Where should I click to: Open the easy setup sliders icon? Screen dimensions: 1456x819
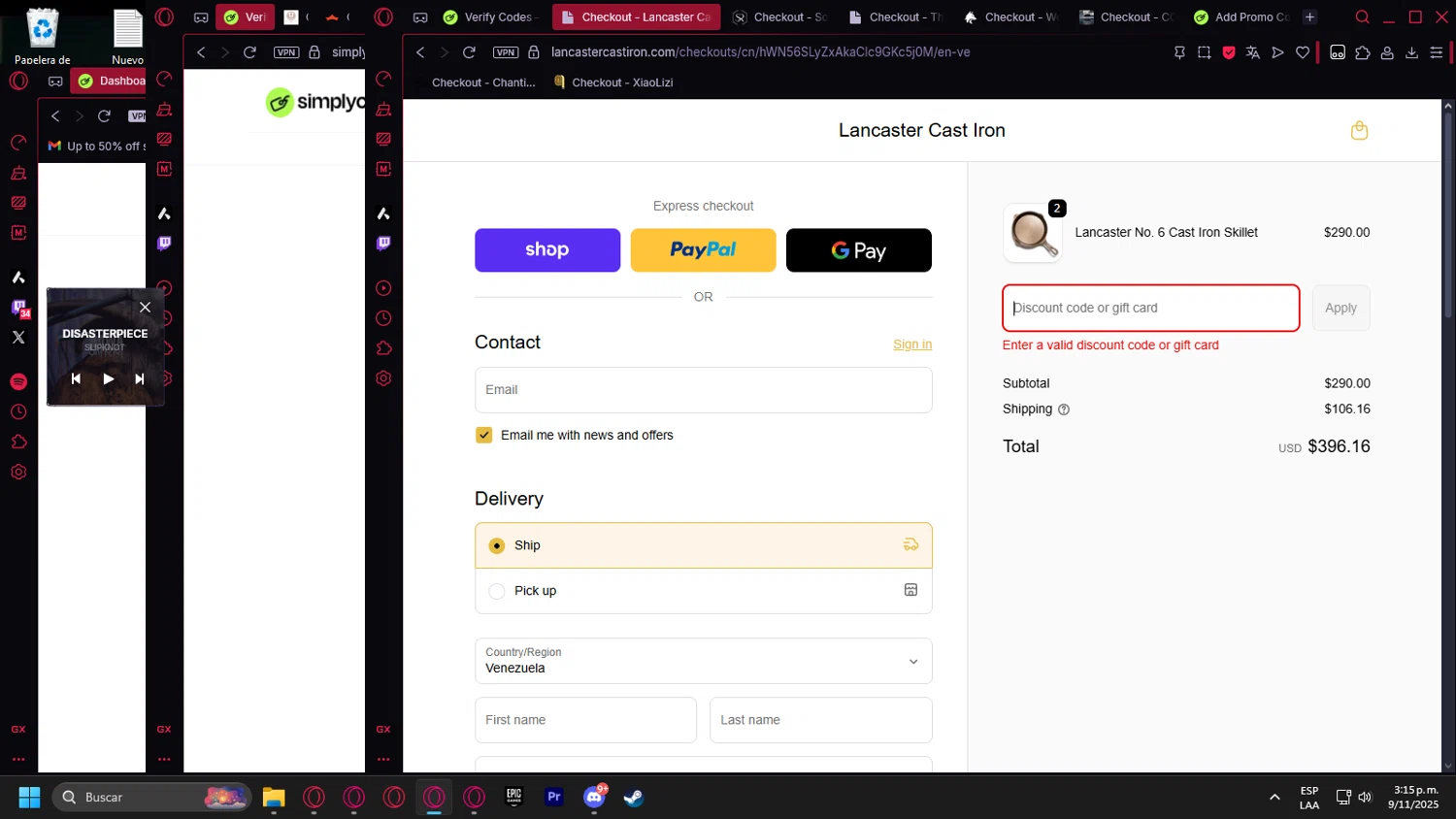(1437, 52)
